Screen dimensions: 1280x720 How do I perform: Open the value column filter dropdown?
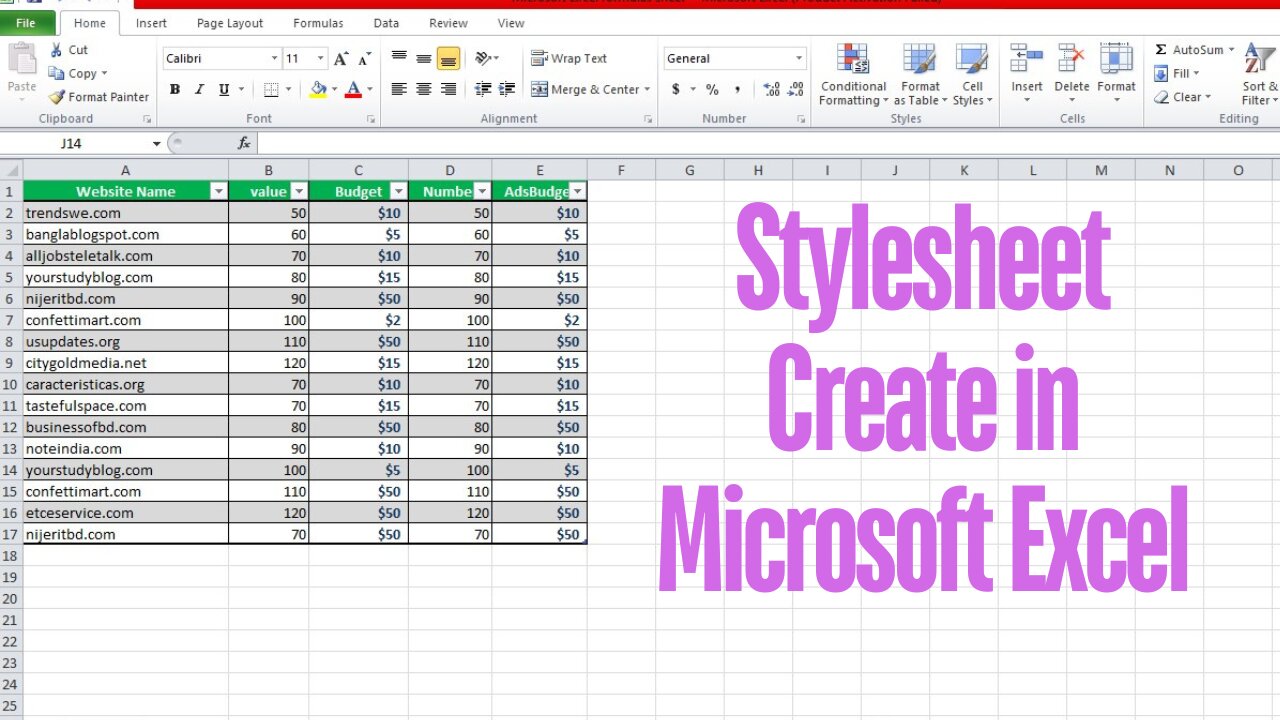coord(297,191)
